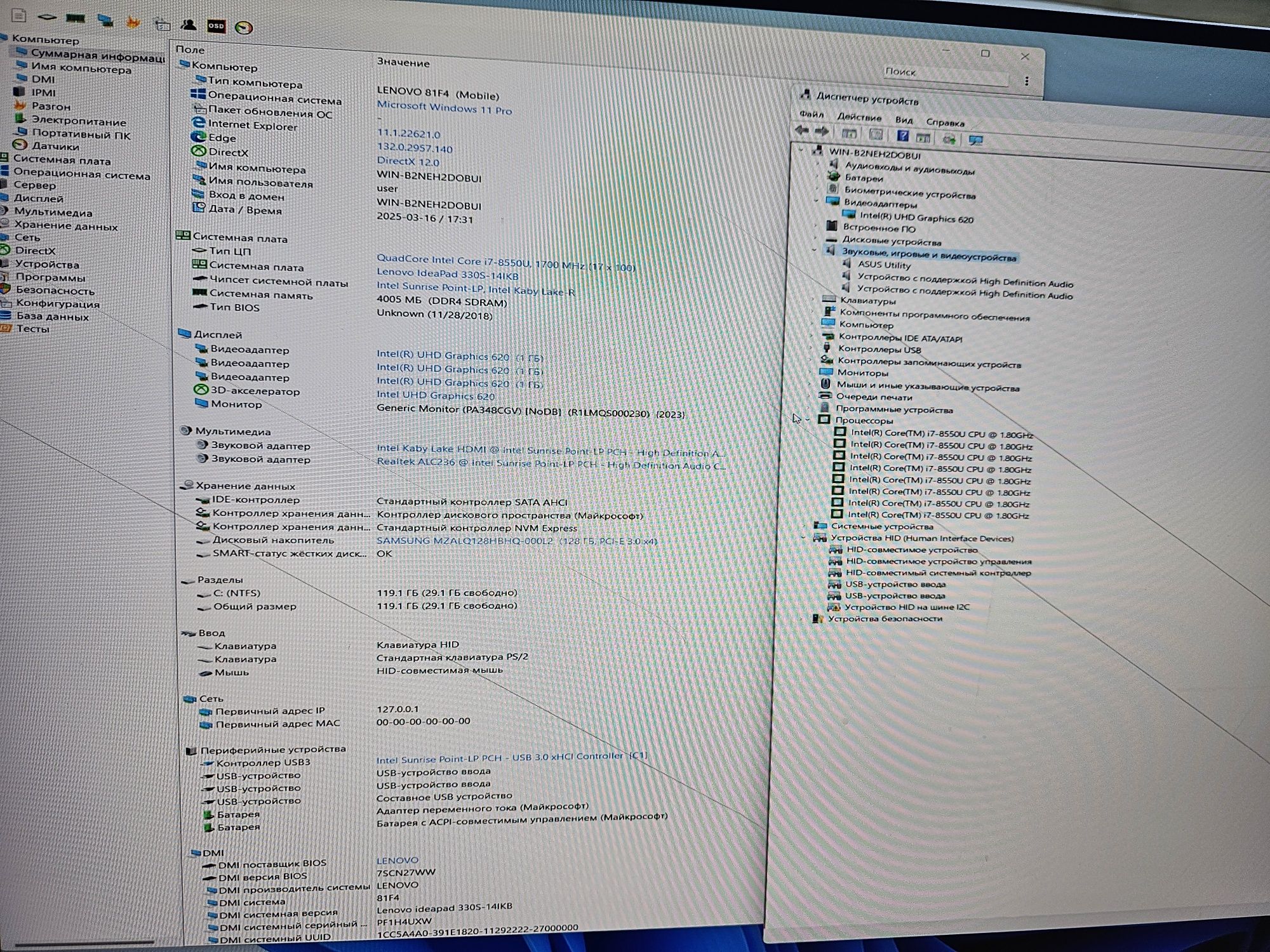
Task: Click the DMI версия BIOS row
Action: 262,876
